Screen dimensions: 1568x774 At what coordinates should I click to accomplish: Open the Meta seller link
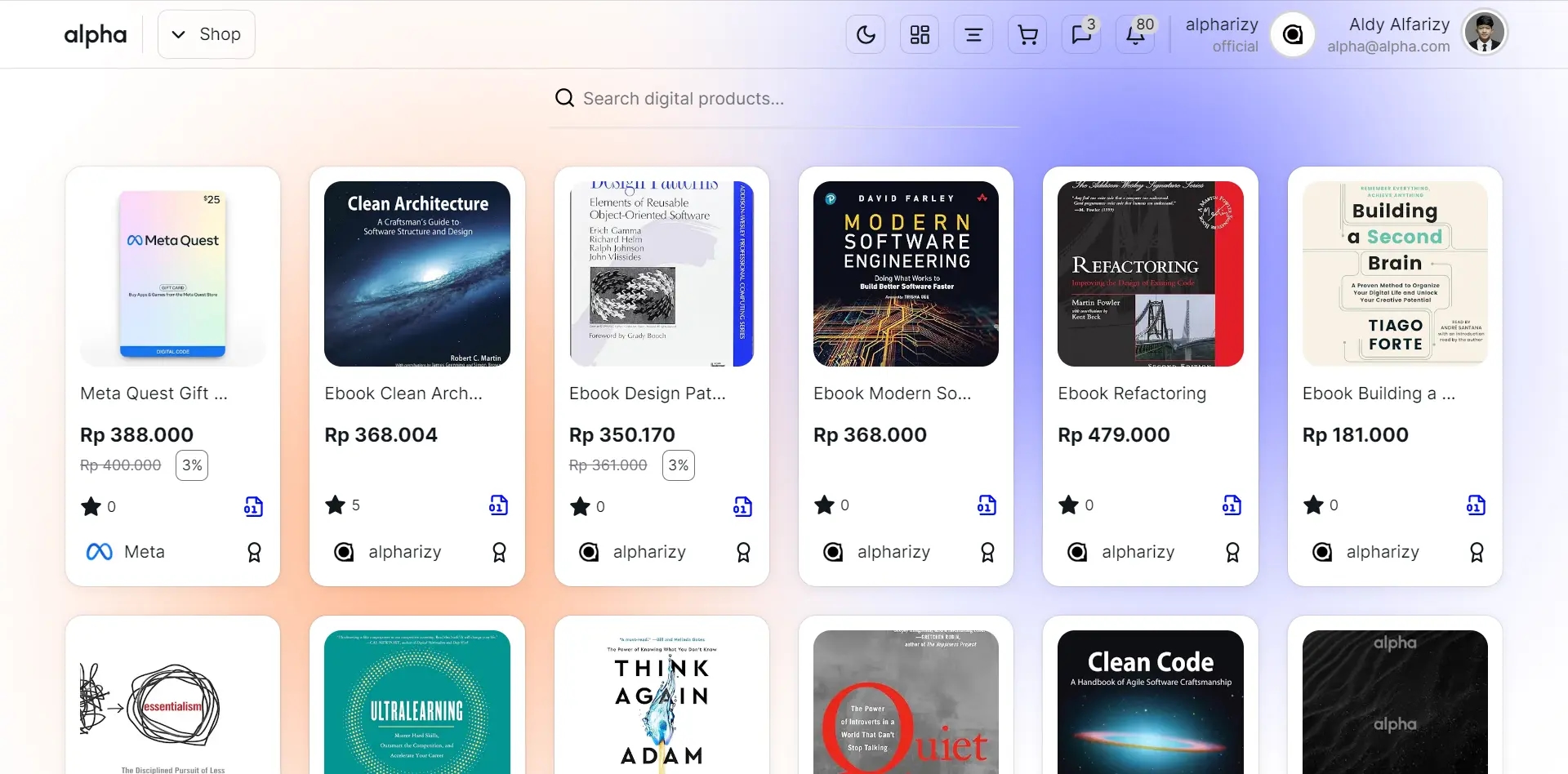(125, 552)
